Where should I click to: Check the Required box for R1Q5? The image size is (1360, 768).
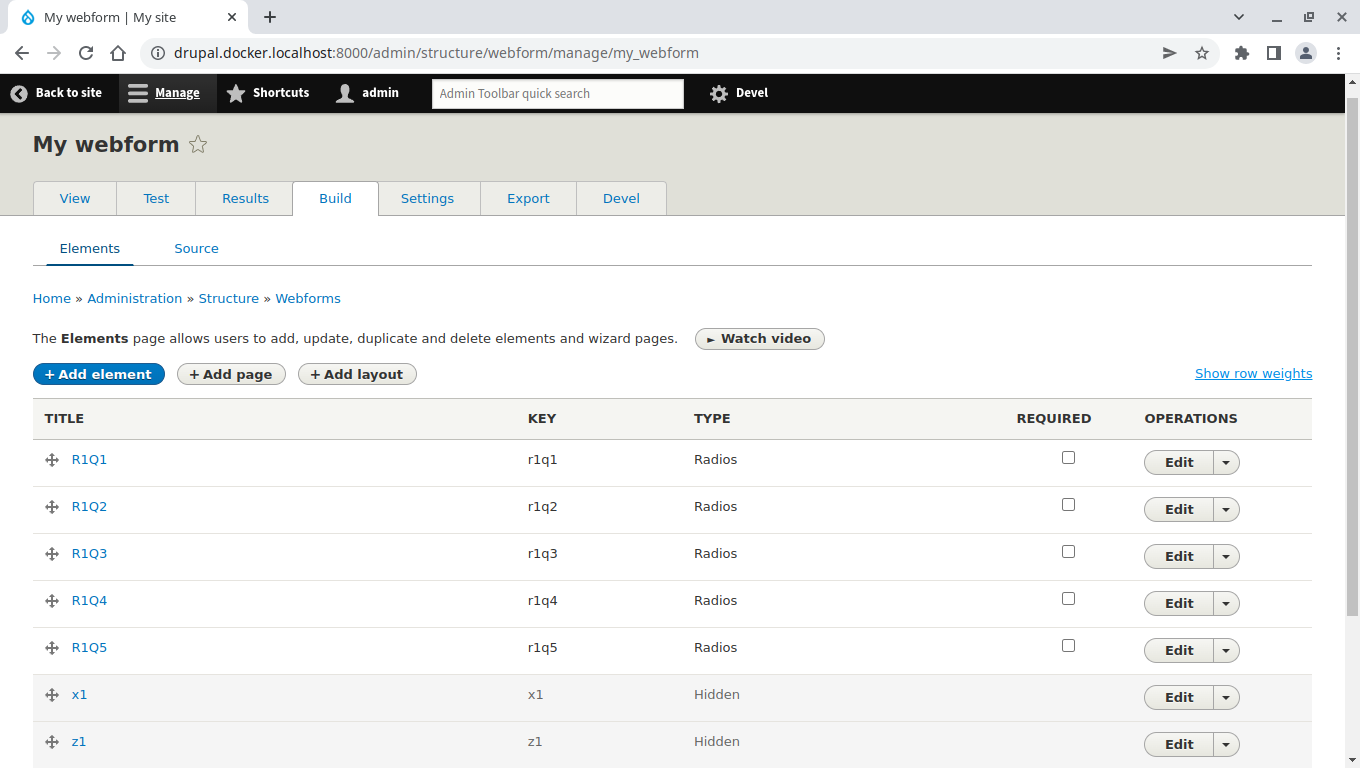click(x=1068, y=646)
